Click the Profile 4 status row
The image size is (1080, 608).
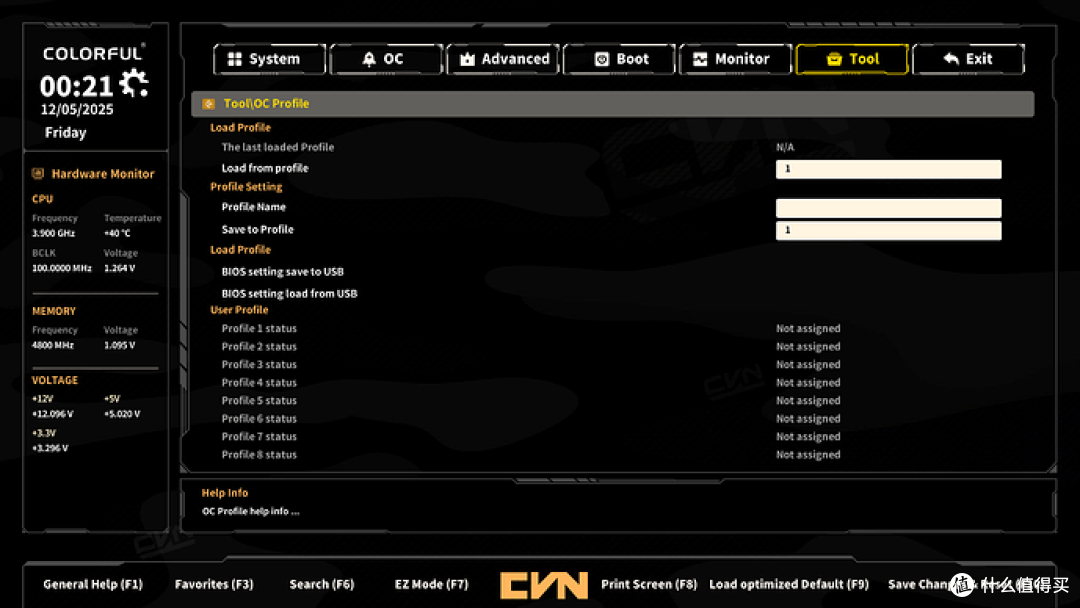coord(612,382)
